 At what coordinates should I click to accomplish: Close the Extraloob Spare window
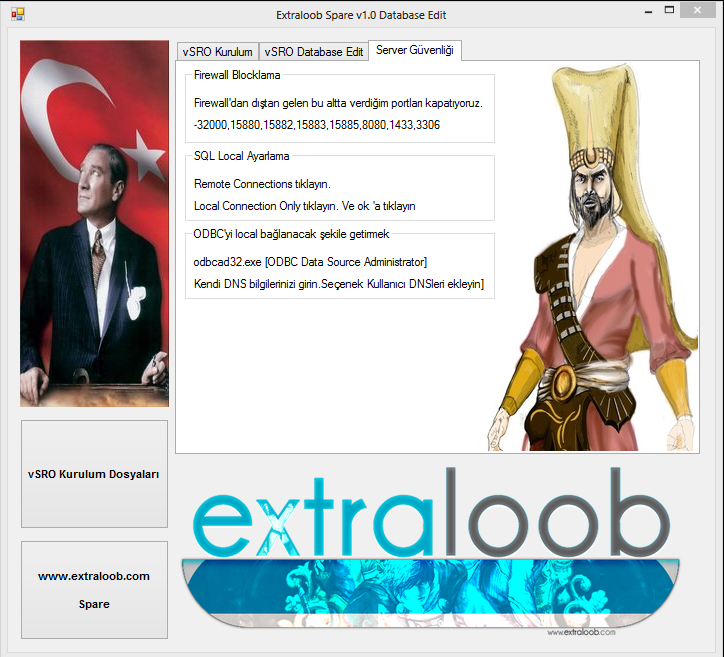[697, 10]
